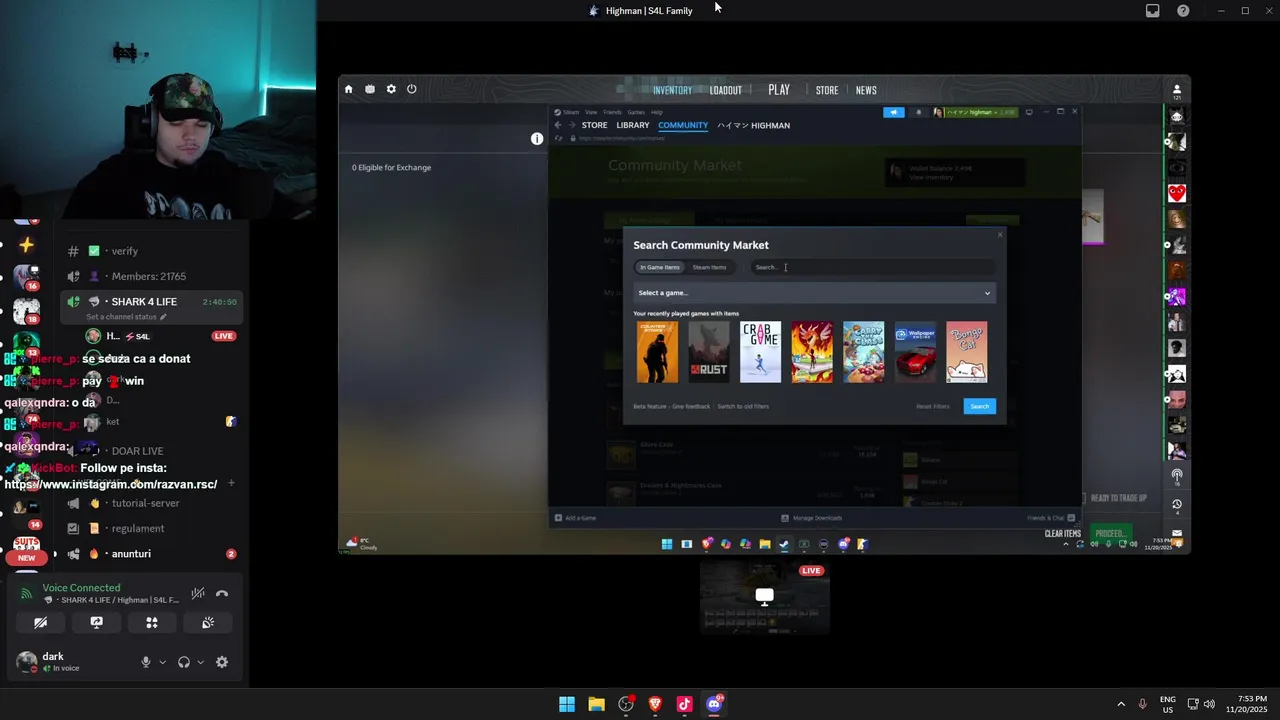
Task: Open NEWS tab in CS2 menu
Action: coord(866,90)
